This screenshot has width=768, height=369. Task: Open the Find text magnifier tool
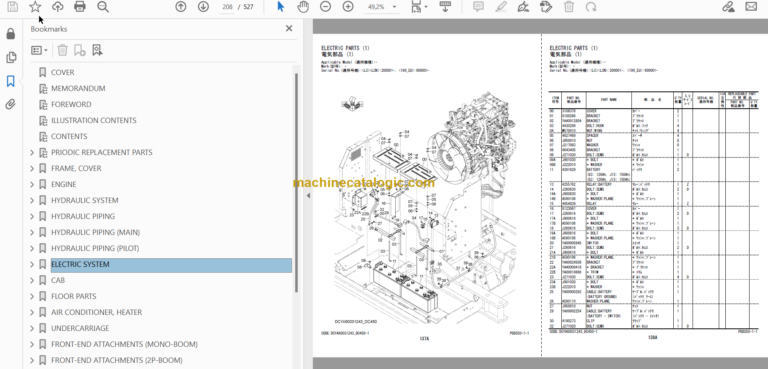[103, 7]
